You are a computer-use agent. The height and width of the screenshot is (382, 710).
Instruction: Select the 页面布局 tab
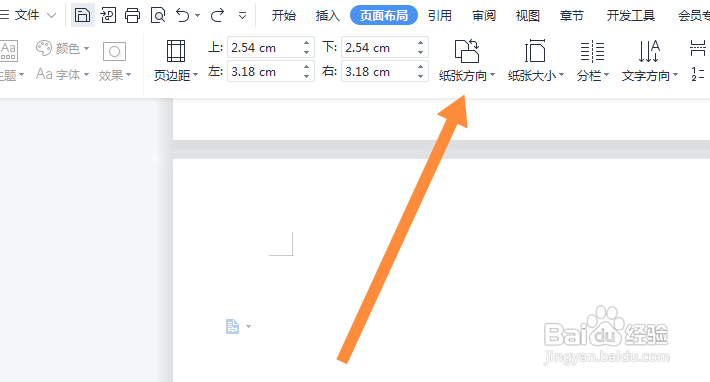click(384, 16)
